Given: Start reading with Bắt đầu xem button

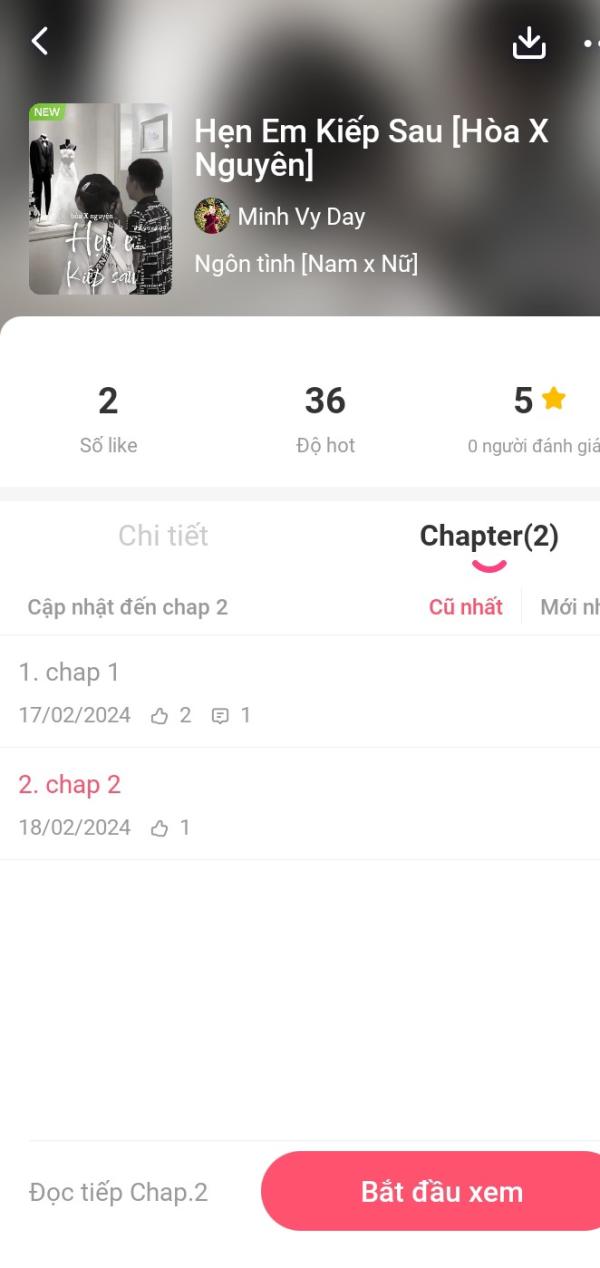Looking at the screenshot, I should point(441,1191).
